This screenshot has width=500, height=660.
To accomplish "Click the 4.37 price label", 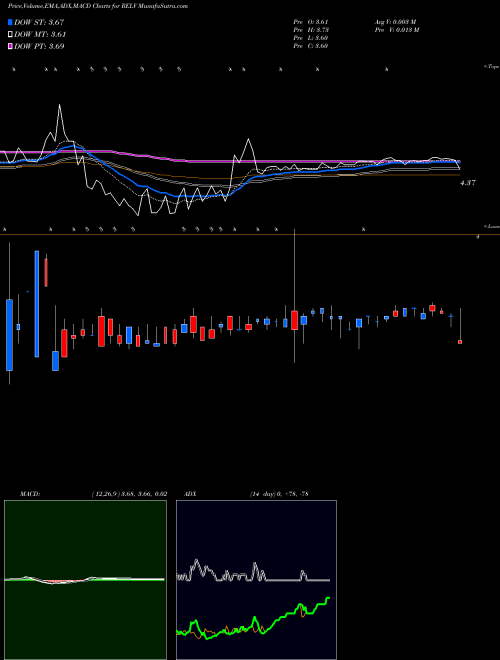I will pyautogui.click(x=468, y=183).
